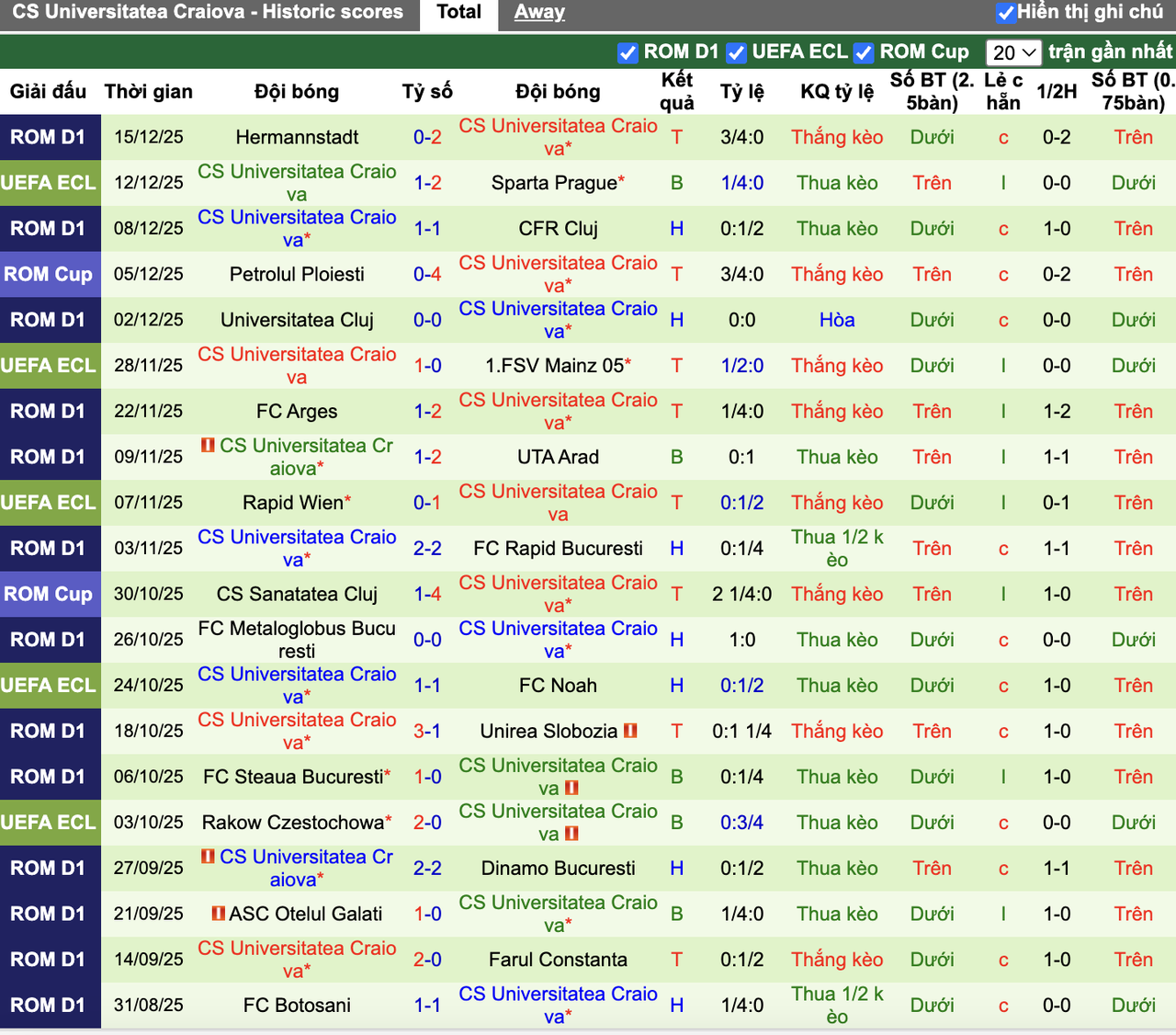The height and width of the screenshot is (1035, 1176).
Task: Open CFR Cluj team link
Action: (x=558, y=229)
